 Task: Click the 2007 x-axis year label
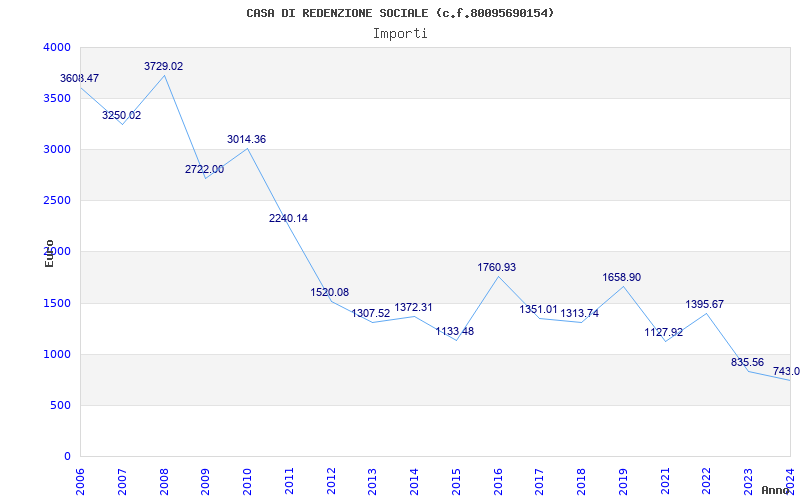(122, 481)
